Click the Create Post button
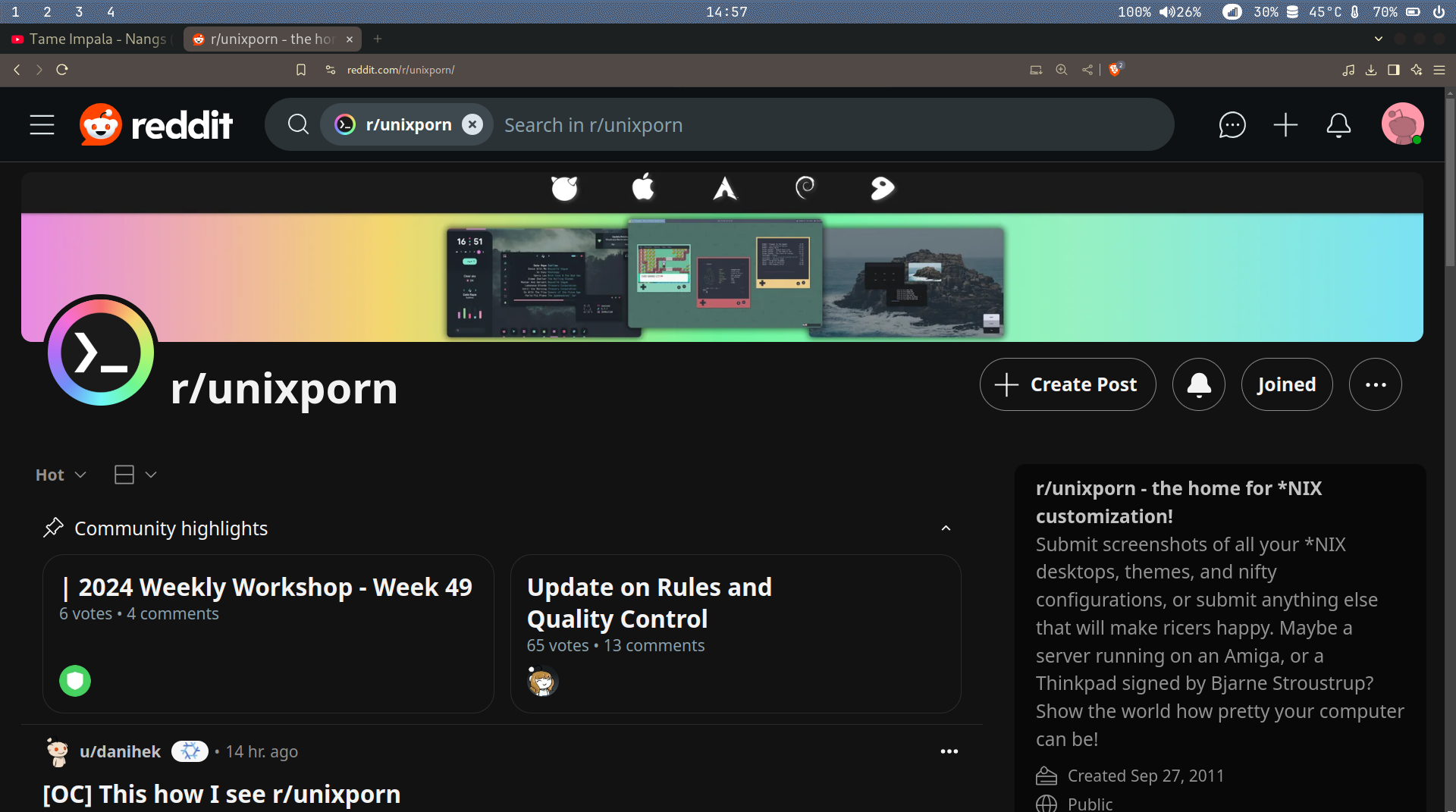1456x812 pixels. coord(1067,384)
